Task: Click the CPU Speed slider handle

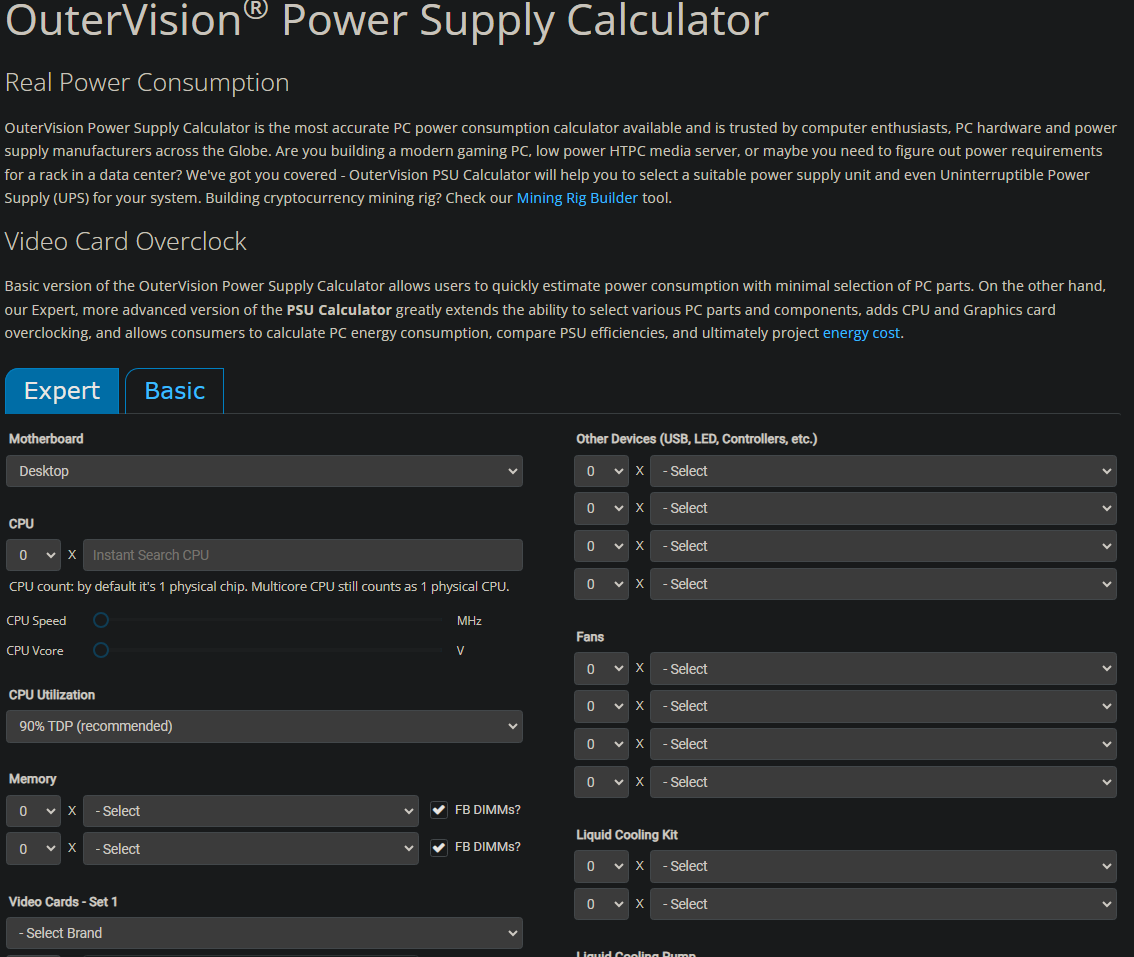Action: click(101, 621)
